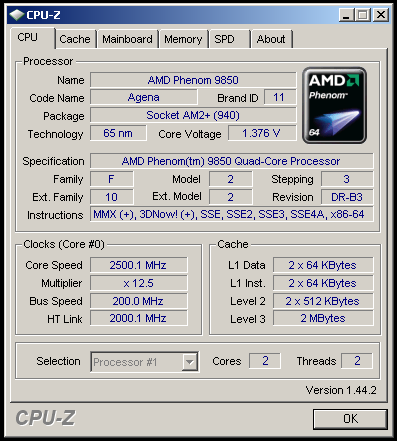397x441 pixels.
Task: Close the CPU-Z window
Action: tap(381, 15)
